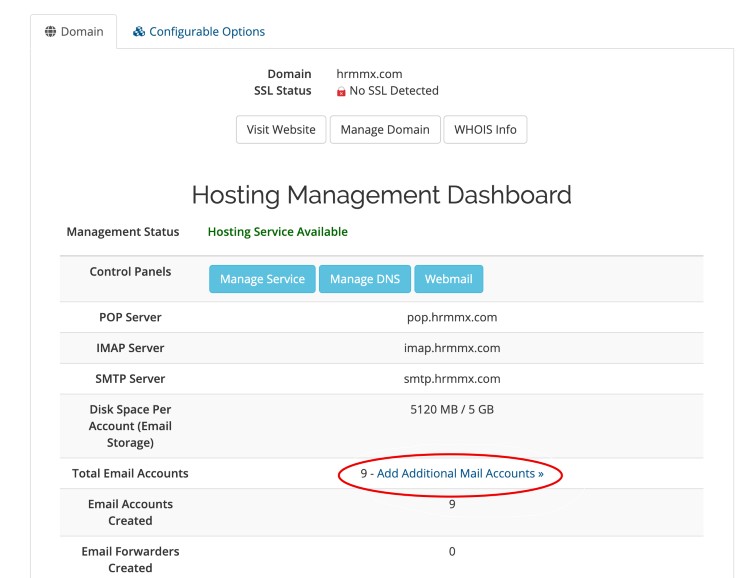Click the 5120 MB / 5 GB value
This screenshot has height=578, width=750.
coord(451,410)
